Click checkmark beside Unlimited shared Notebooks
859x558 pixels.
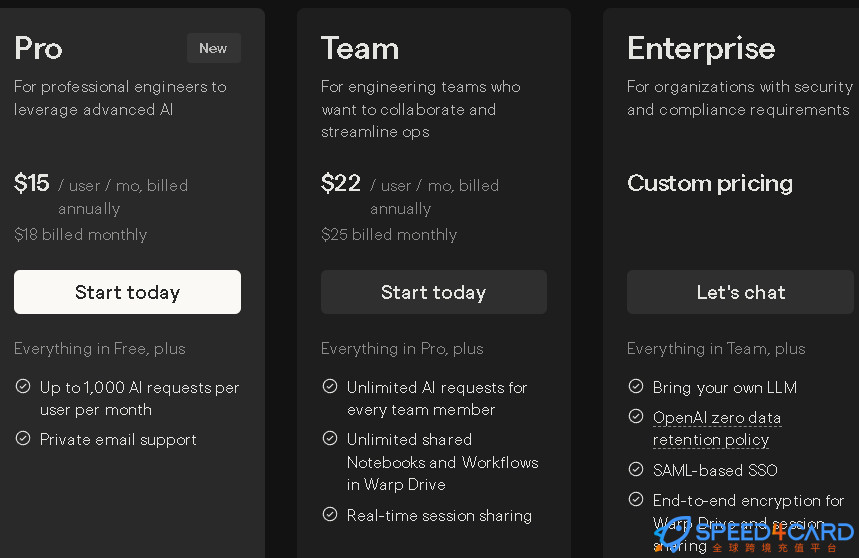(x=330, y=439)
